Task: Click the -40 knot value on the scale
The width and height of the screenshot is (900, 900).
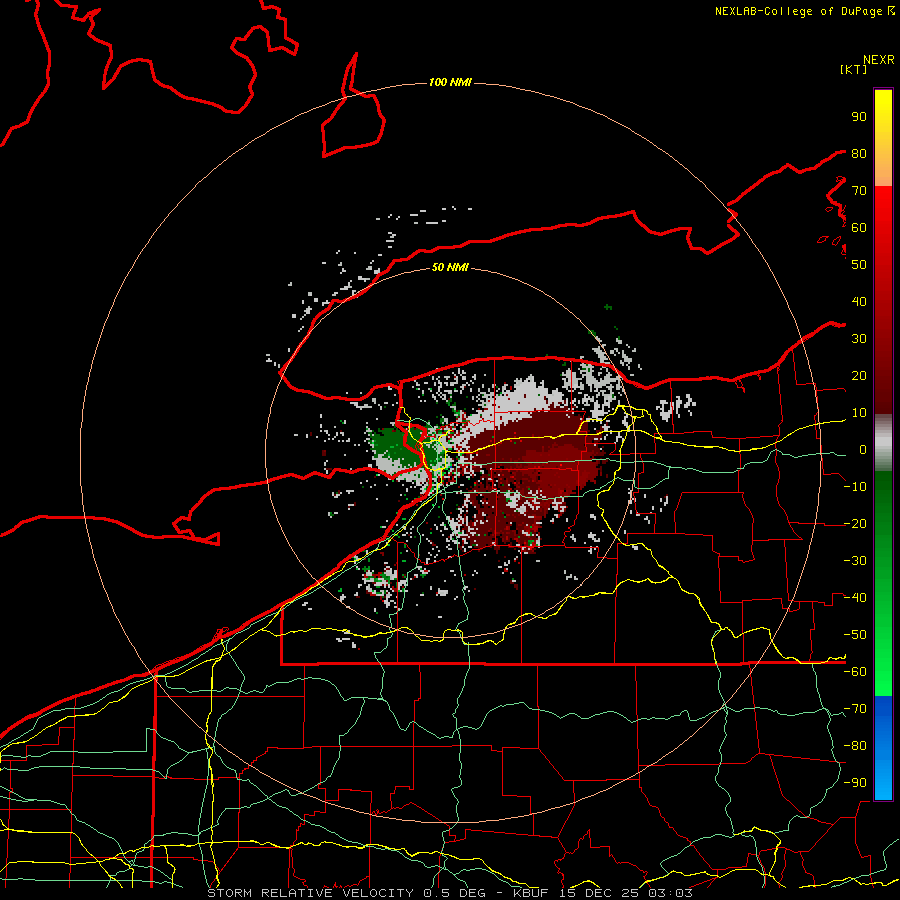Action: [x=855, y=598]
